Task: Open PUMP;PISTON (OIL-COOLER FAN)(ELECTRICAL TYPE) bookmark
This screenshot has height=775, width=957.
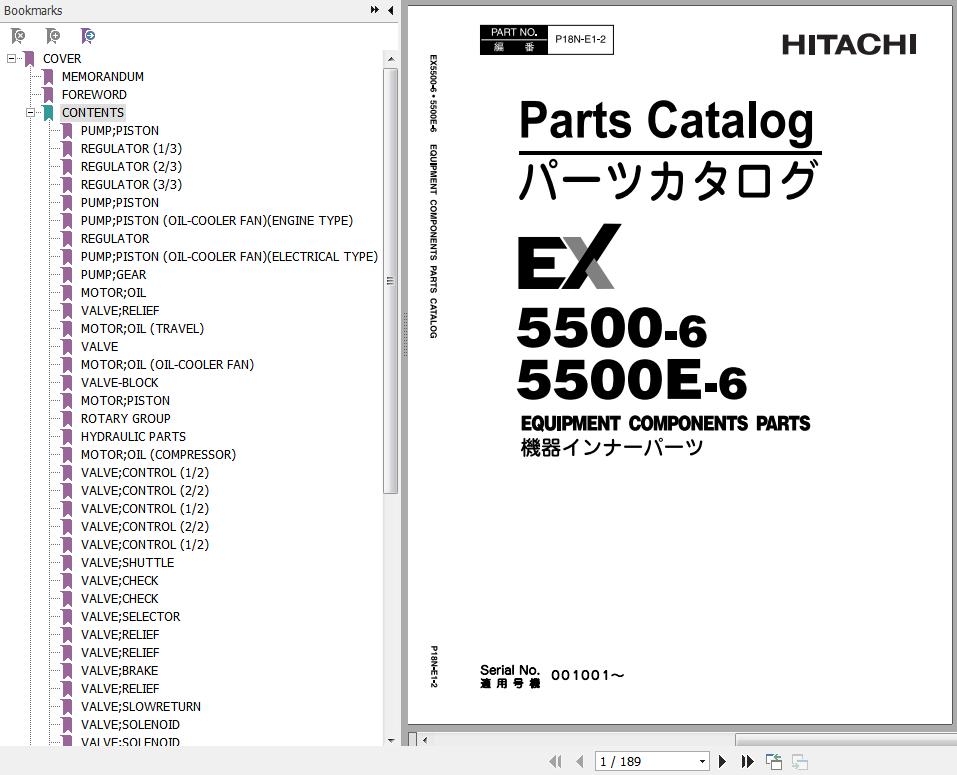Action: coord(229,256)
